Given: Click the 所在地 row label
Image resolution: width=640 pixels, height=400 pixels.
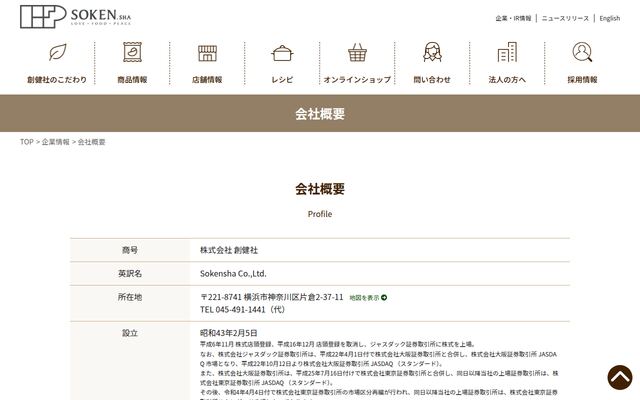Looking at the screenshot, I should click(x=130, y=297).
